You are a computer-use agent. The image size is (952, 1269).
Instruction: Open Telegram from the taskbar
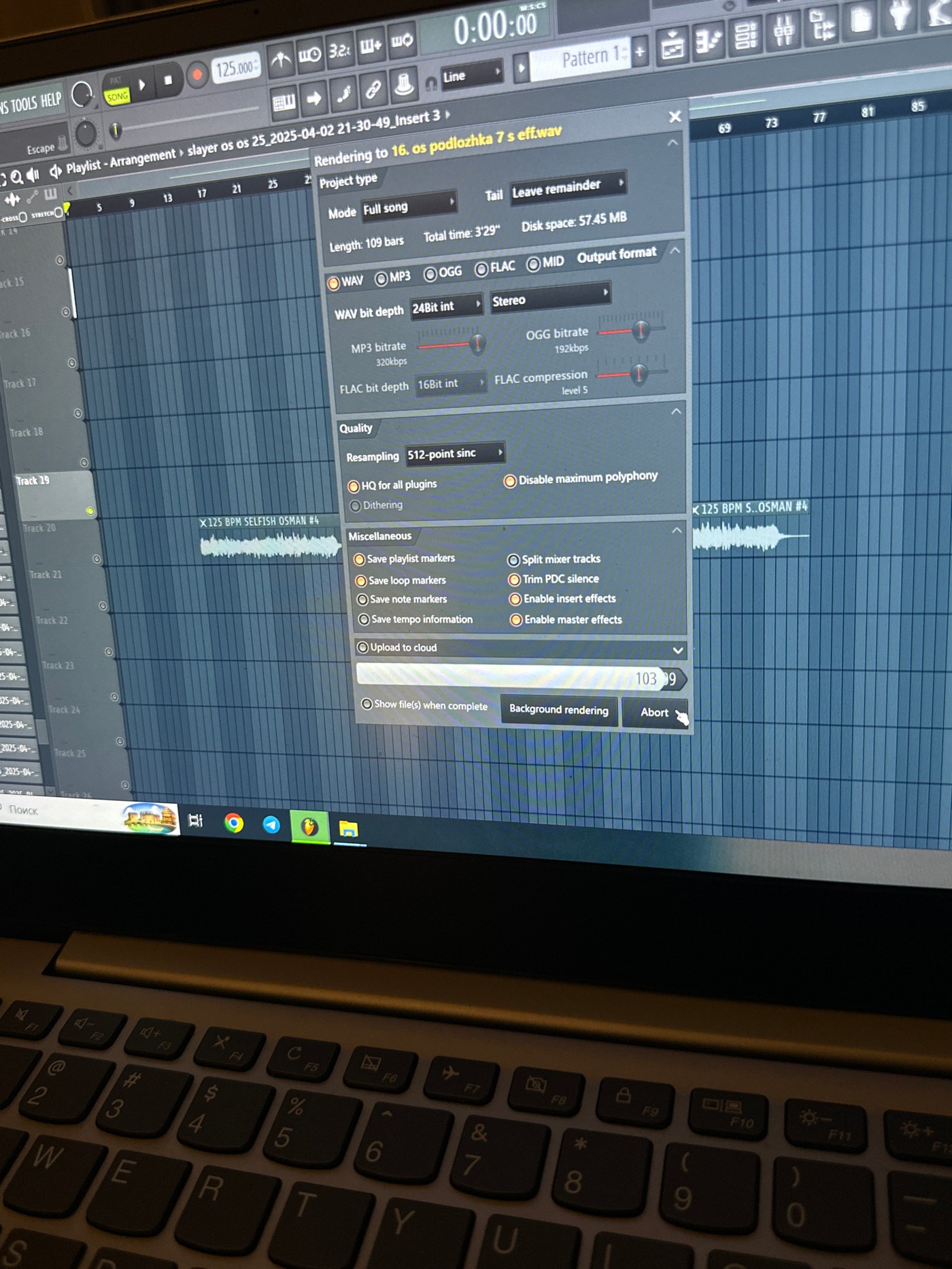[271, 824]
